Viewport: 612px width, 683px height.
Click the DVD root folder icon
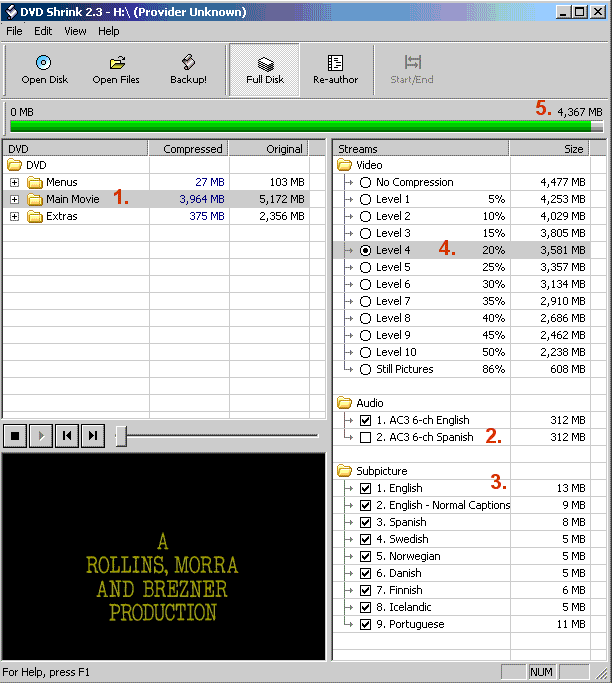tap(14, 165)
